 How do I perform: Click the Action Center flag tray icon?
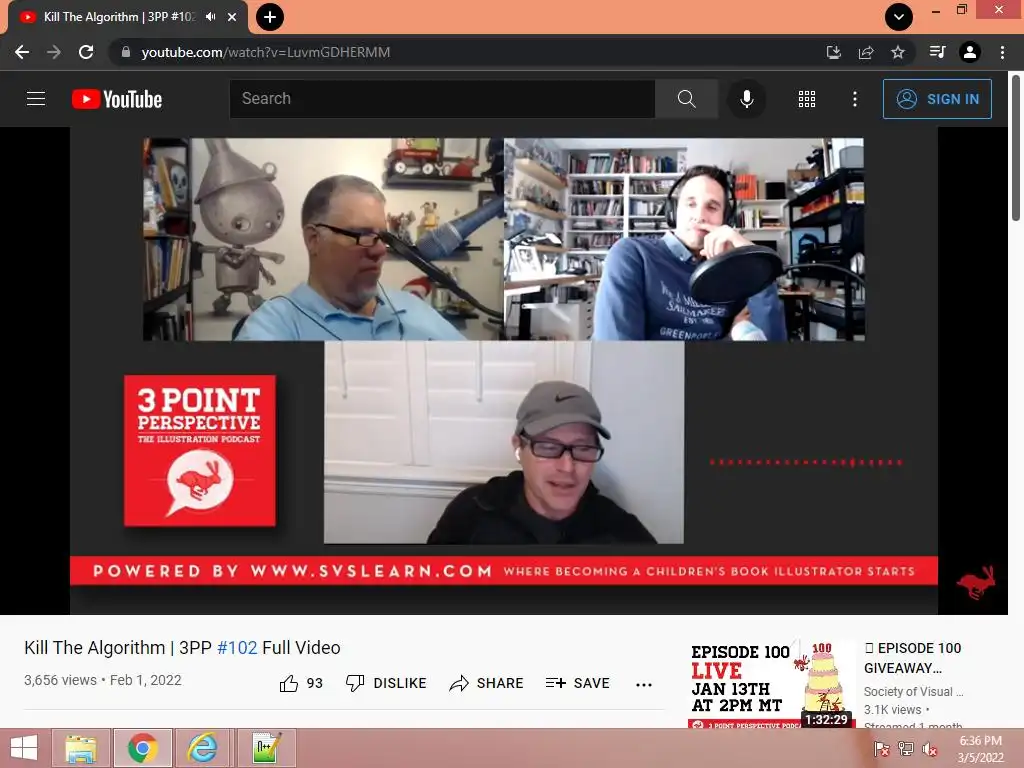pyautogui.click(x=881, y=749)
